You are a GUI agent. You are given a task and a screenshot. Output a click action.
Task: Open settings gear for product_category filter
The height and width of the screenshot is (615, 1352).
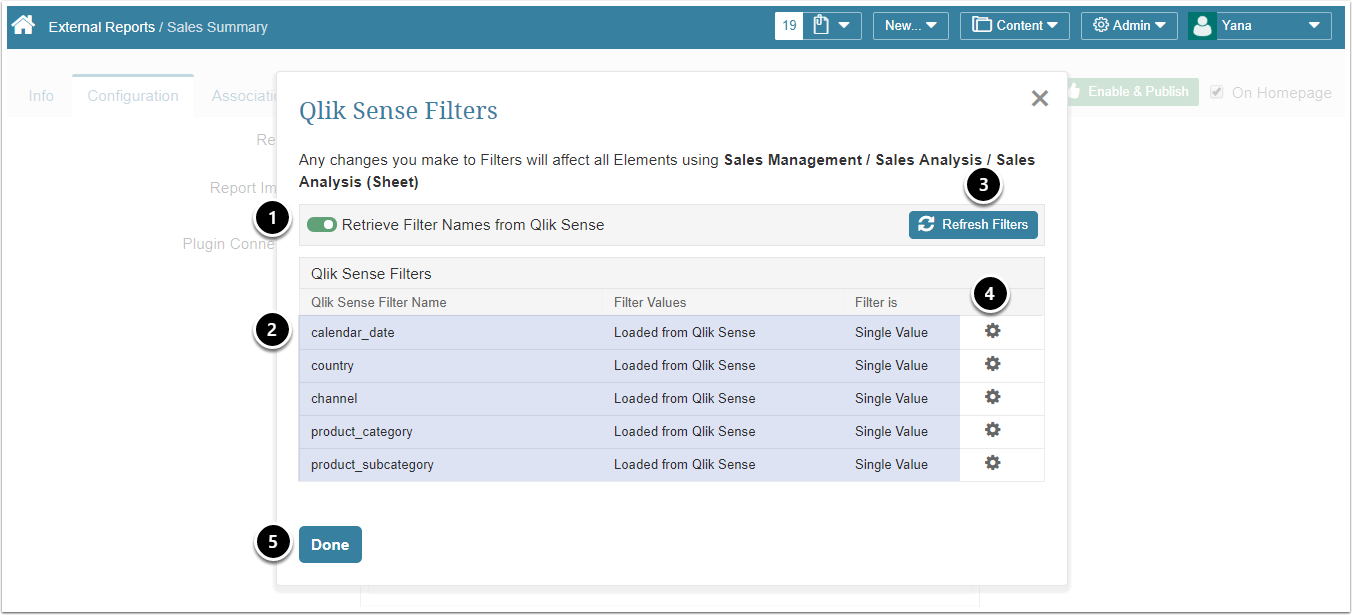[x=992, y=430]
